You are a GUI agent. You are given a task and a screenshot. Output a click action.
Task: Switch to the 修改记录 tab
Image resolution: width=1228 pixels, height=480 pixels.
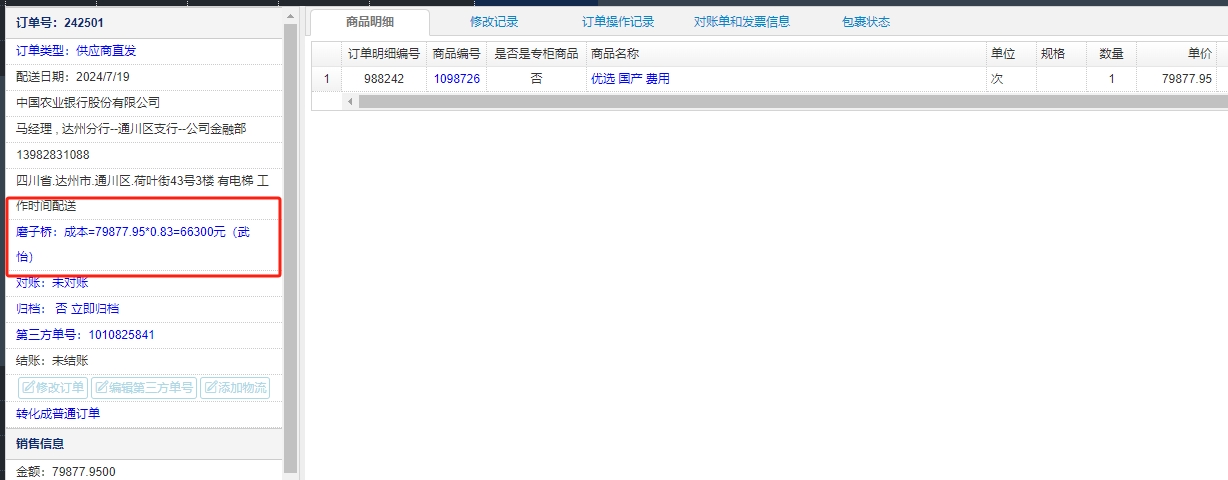tap(494, 22)
